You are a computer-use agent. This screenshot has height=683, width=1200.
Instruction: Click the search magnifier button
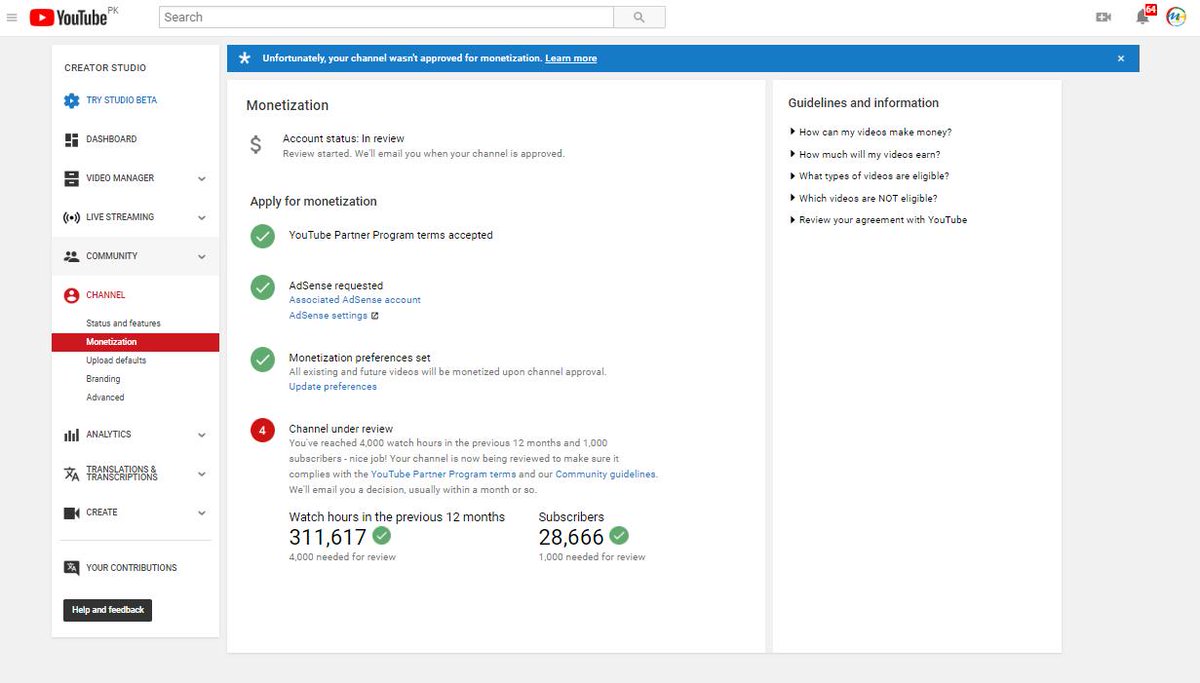(x=640, y=17)
